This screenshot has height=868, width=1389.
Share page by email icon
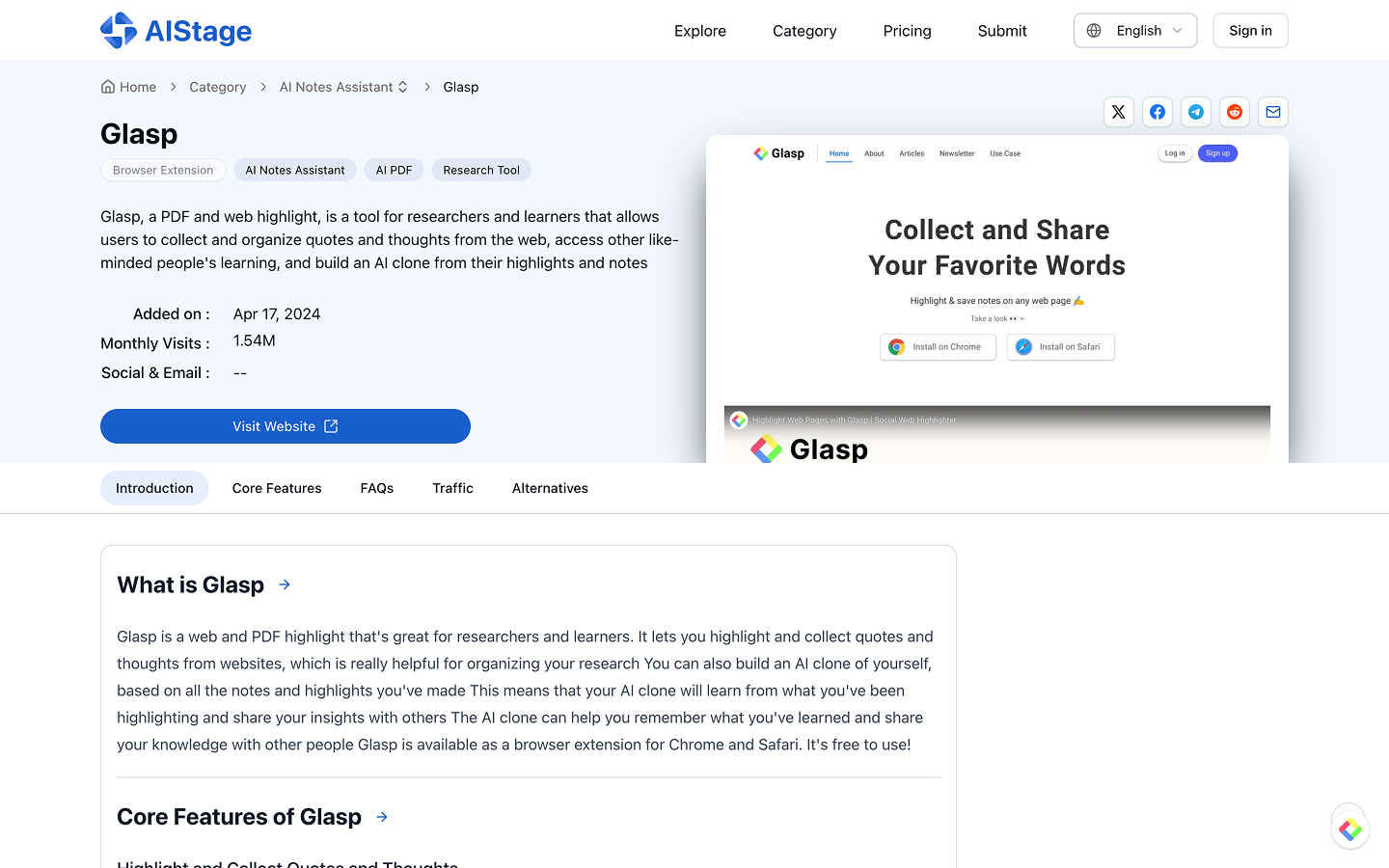coord(1273,112)
